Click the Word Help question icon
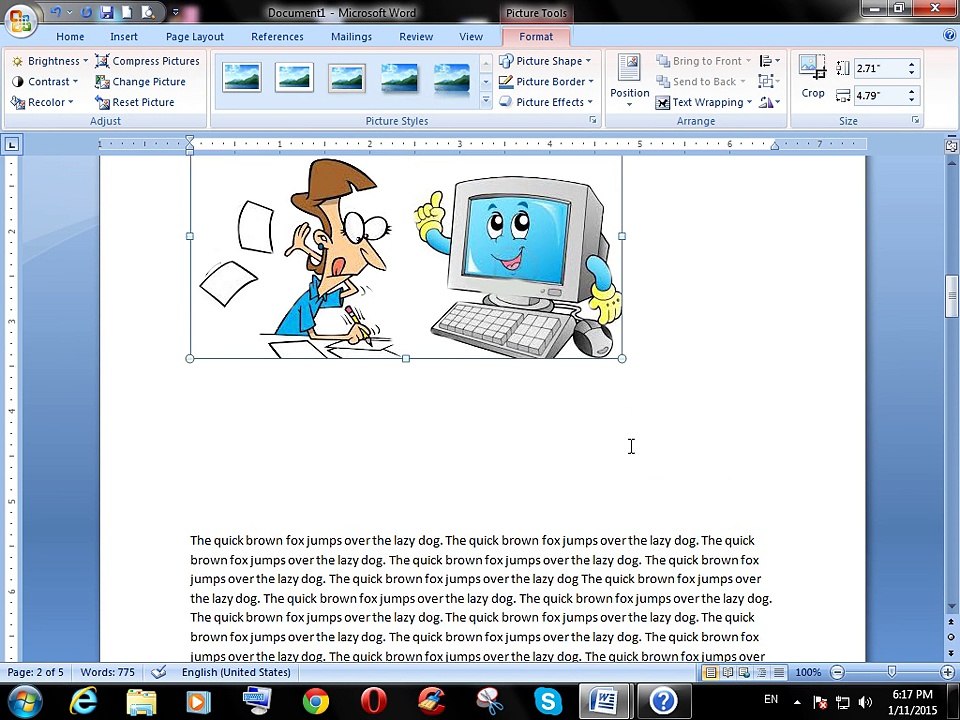Screen dimensions: 960x720 pyautogui.click(x=949, y=36)
